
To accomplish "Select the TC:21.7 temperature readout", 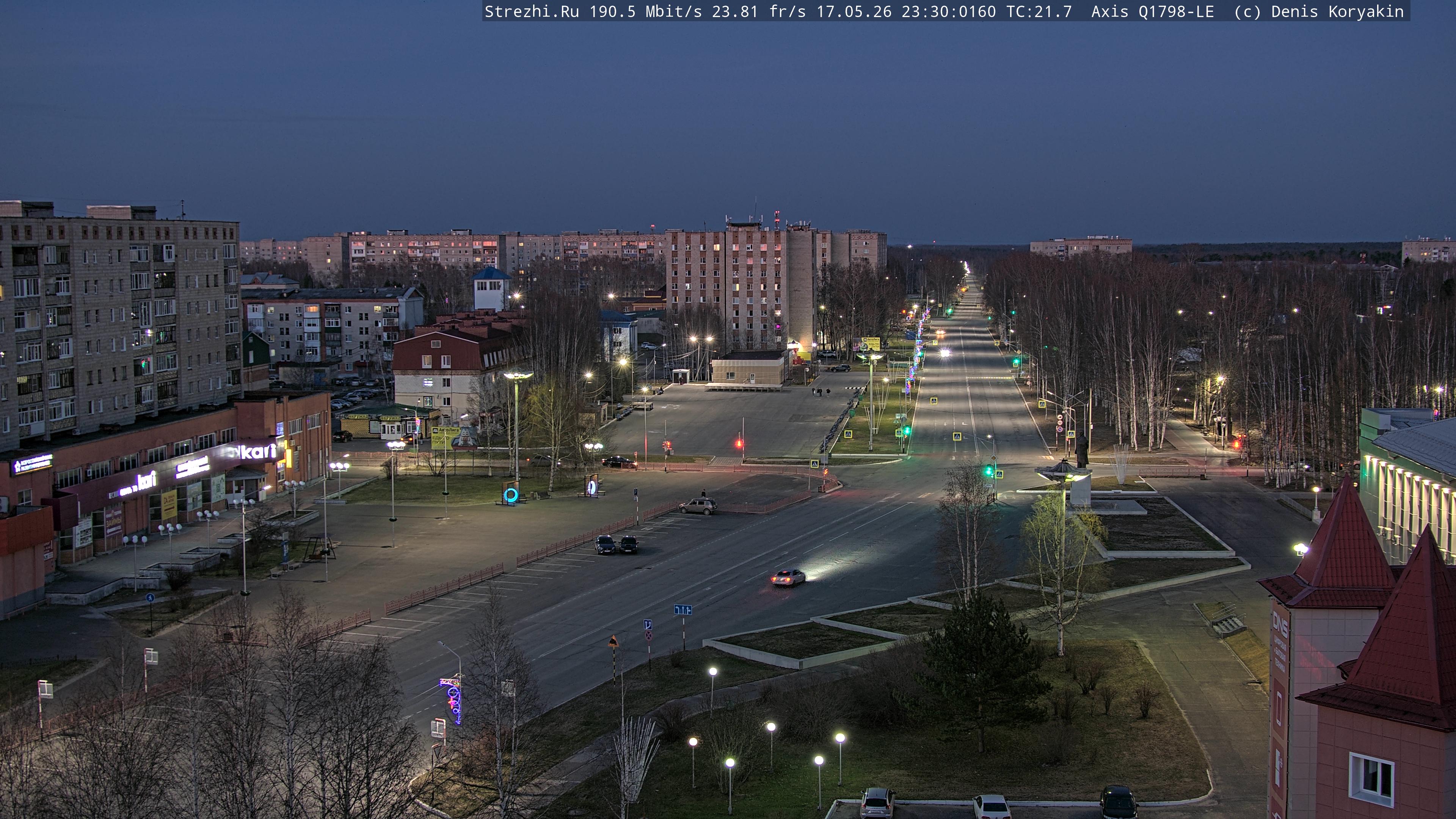I will coord(1039,11).
